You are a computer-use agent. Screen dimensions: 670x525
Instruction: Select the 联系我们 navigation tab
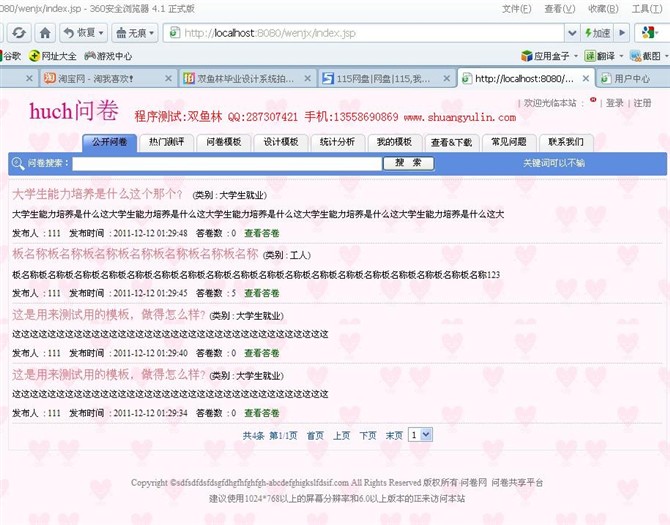click(x=566, y=143)
